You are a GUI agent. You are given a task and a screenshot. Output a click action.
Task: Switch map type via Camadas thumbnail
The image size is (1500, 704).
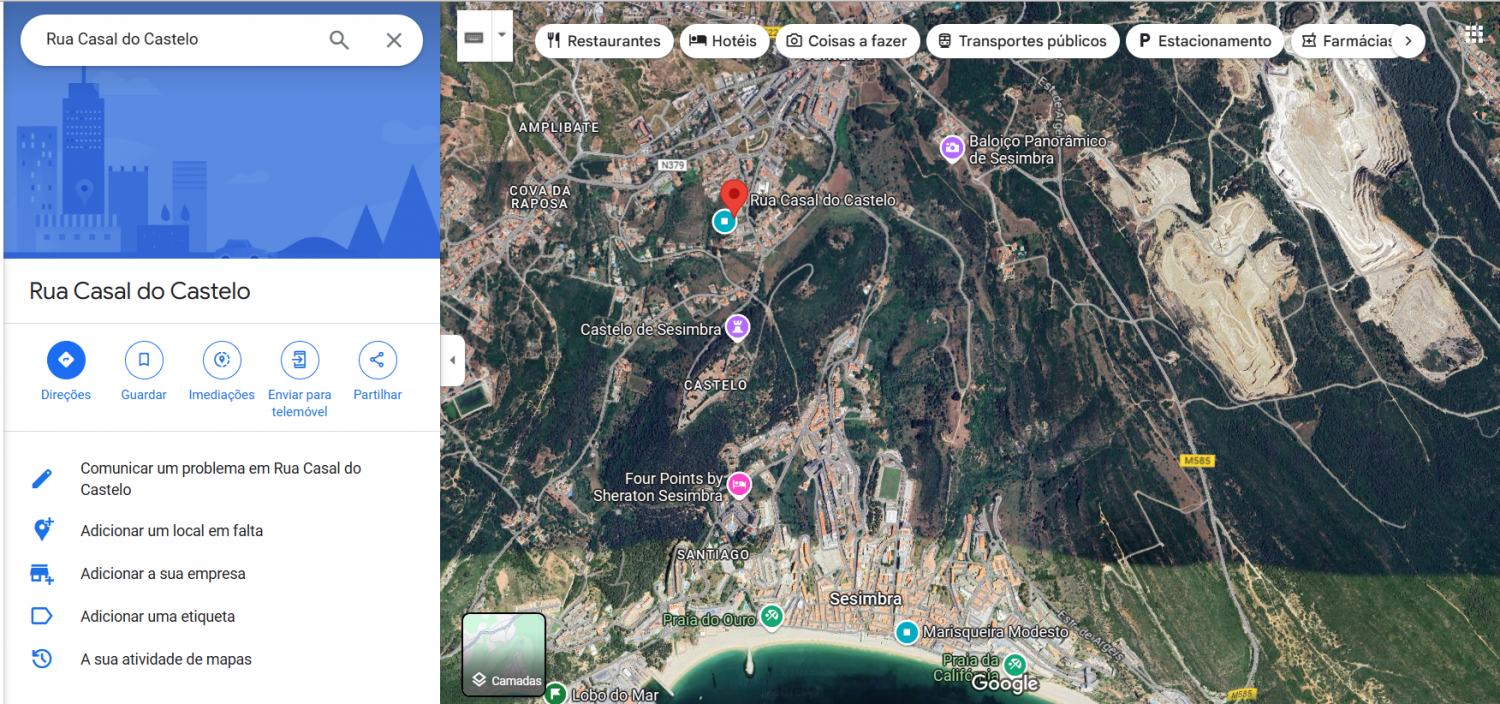[x=504, y=654]
